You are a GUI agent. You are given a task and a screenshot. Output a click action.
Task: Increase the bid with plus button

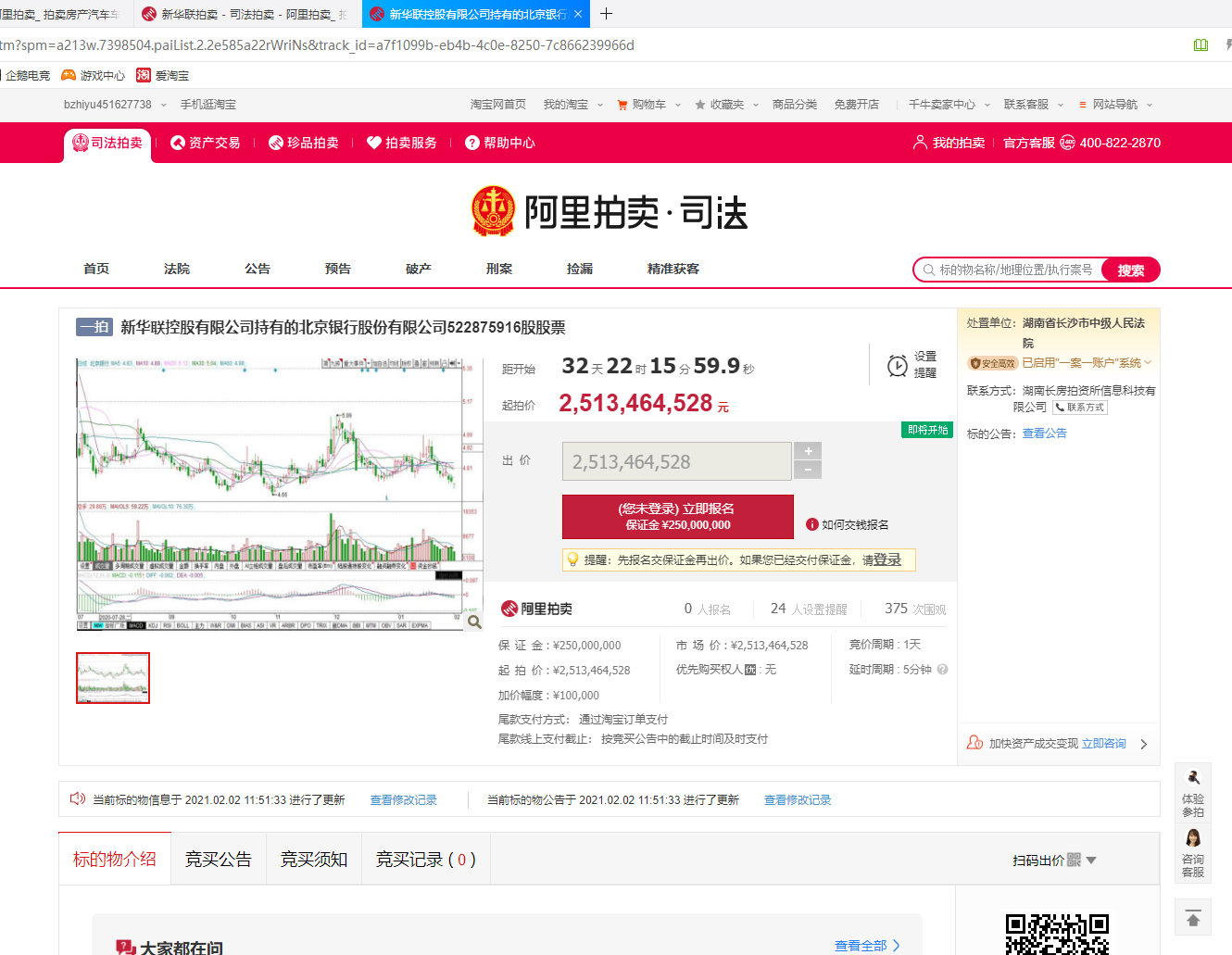[809, 451]
